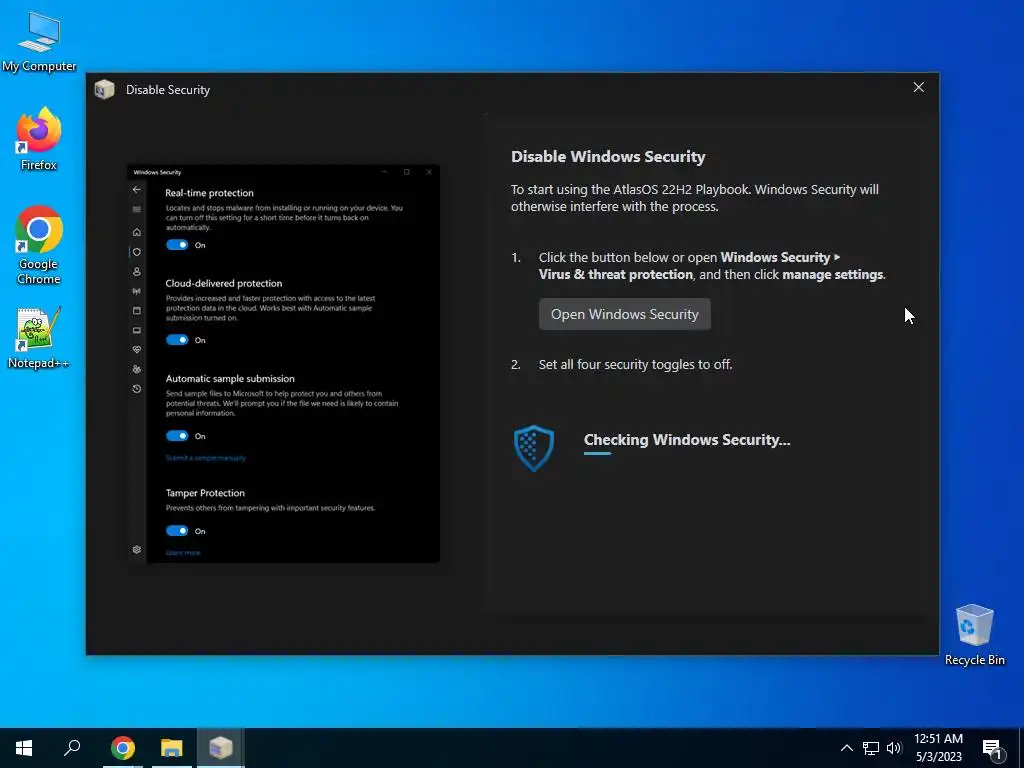Select Home icon in preview sidebar
Screen dimensions: 1024x768
[x=136, y=232]
